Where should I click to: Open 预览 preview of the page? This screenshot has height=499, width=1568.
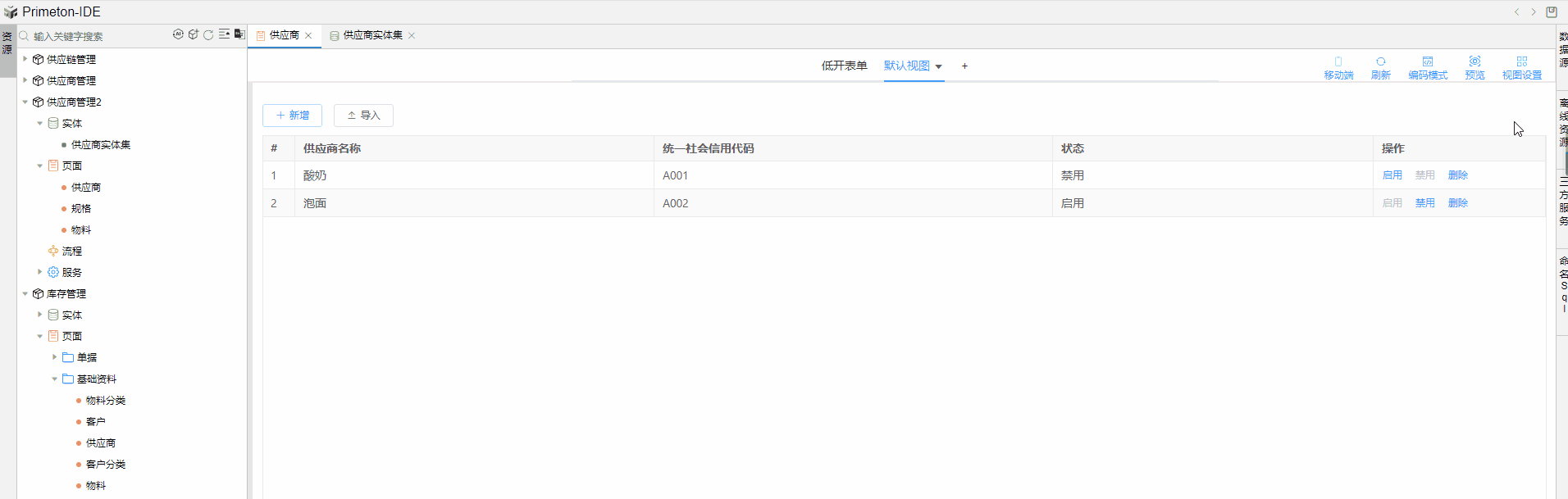pyautogui.click(x=1475, y=67)
